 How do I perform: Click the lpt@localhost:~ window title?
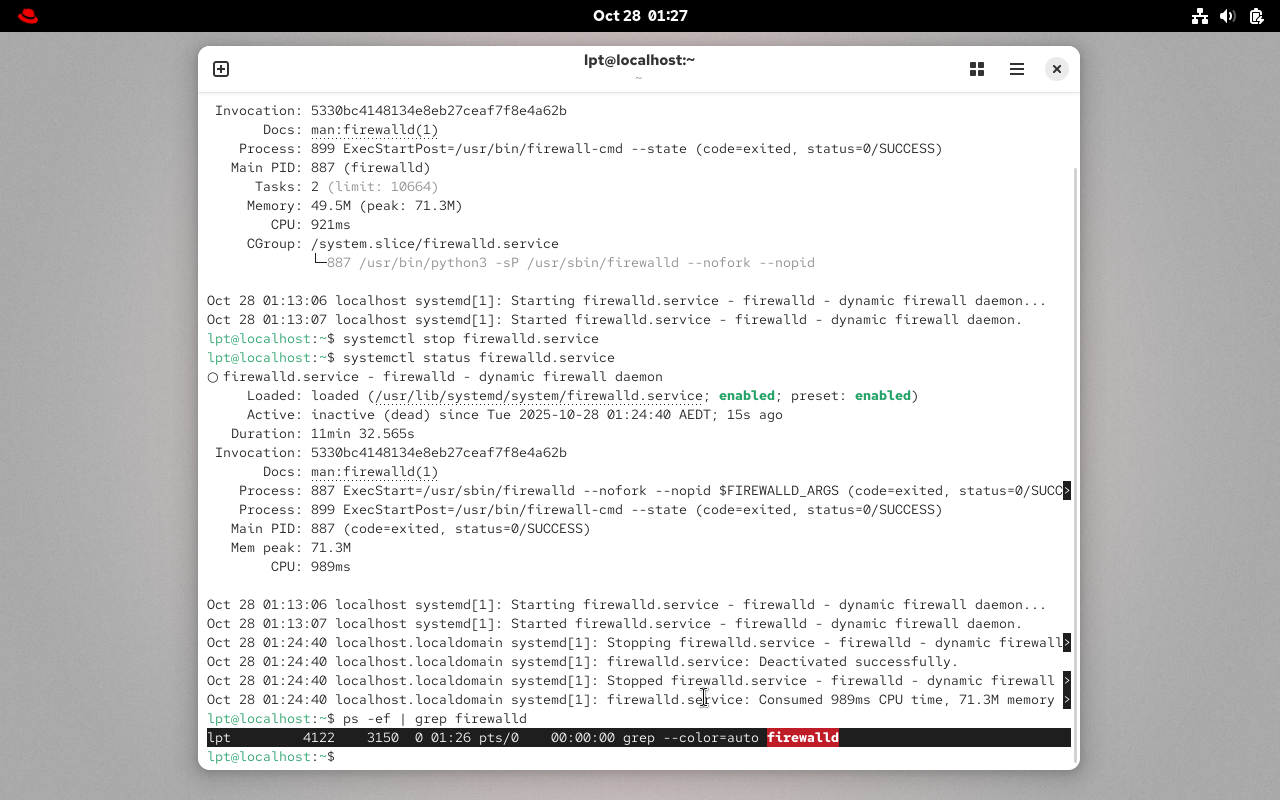pyautogui.click(x=639, y=60)
